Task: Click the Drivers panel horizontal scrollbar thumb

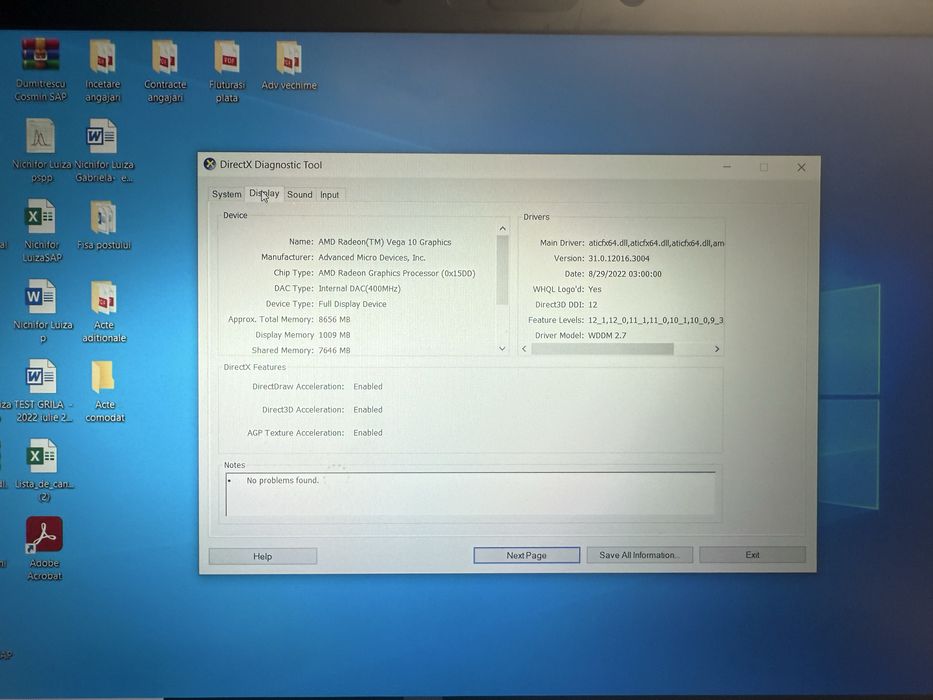Action: pyautogui.click(x=602, y=349)
